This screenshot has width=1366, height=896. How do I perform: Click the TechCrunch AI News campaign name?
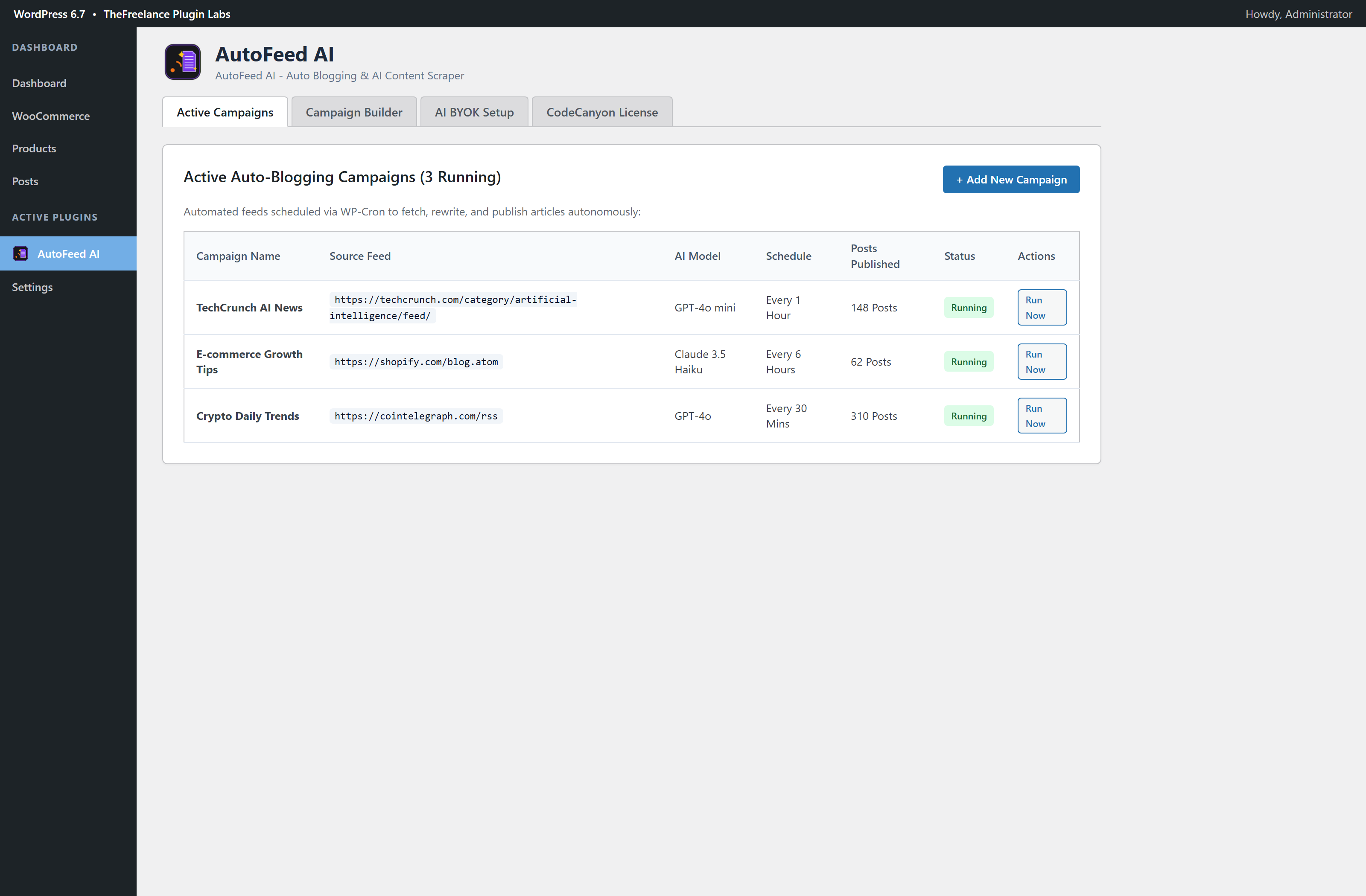coord(249,308)
